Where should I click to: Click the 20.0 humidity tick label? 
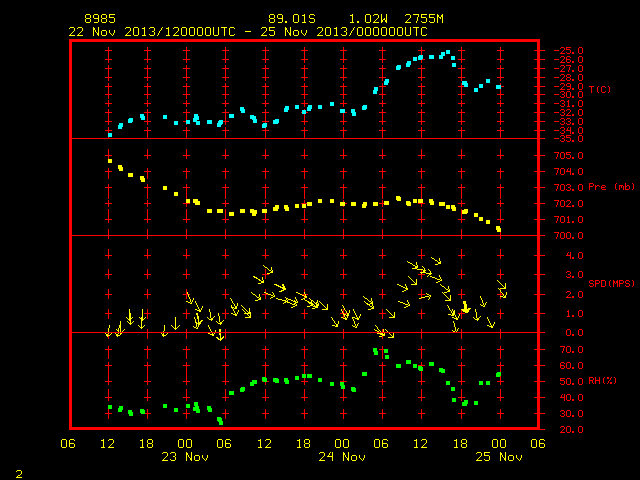coord(571,429)
